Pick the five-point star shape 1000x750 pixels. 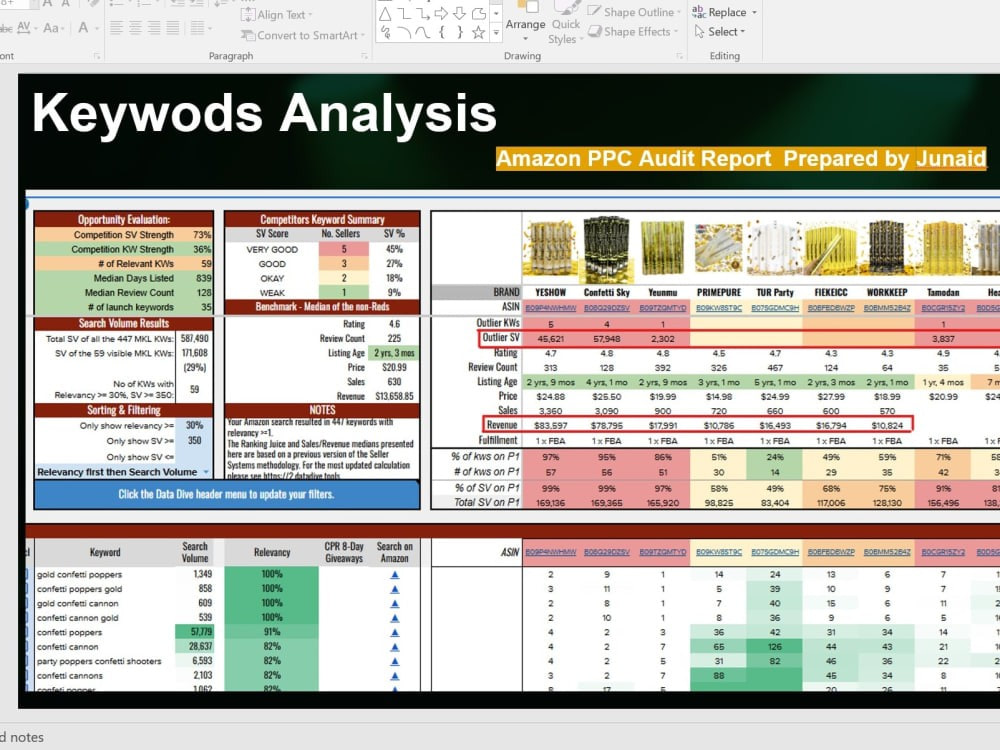point(478,33)
